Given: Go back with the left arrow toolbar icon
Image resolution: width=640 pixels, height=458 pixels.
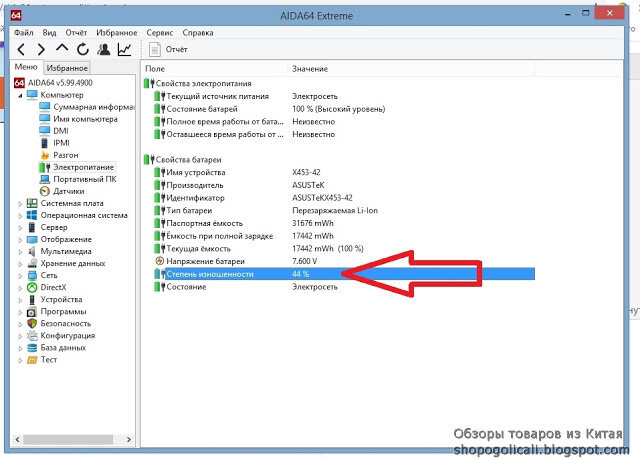Looking at the screenshot, I should [21, 49].
